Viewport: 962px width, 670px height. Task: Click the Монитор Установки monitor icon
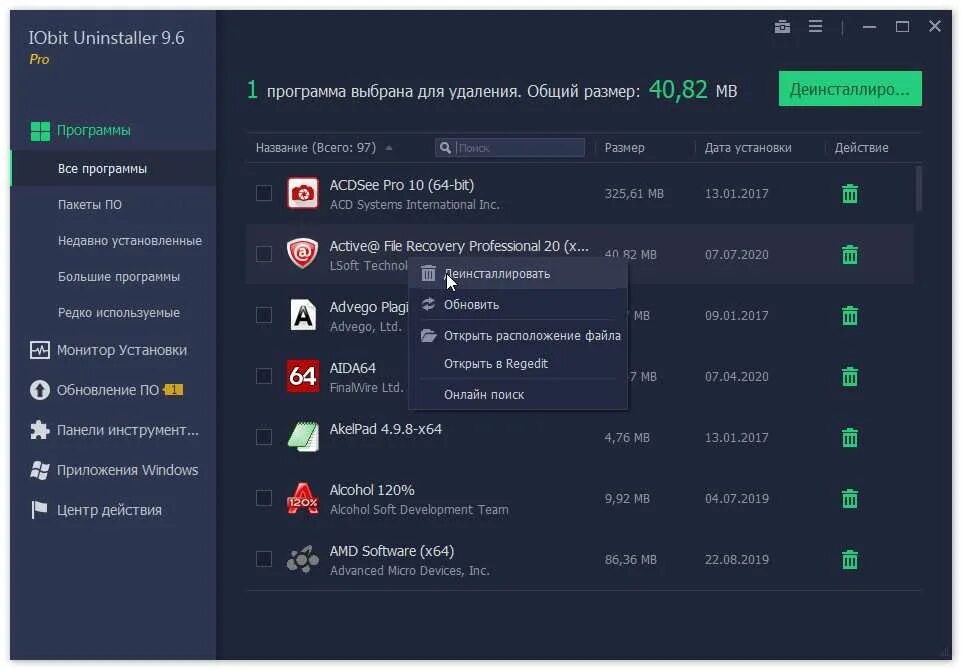point(40,350)
